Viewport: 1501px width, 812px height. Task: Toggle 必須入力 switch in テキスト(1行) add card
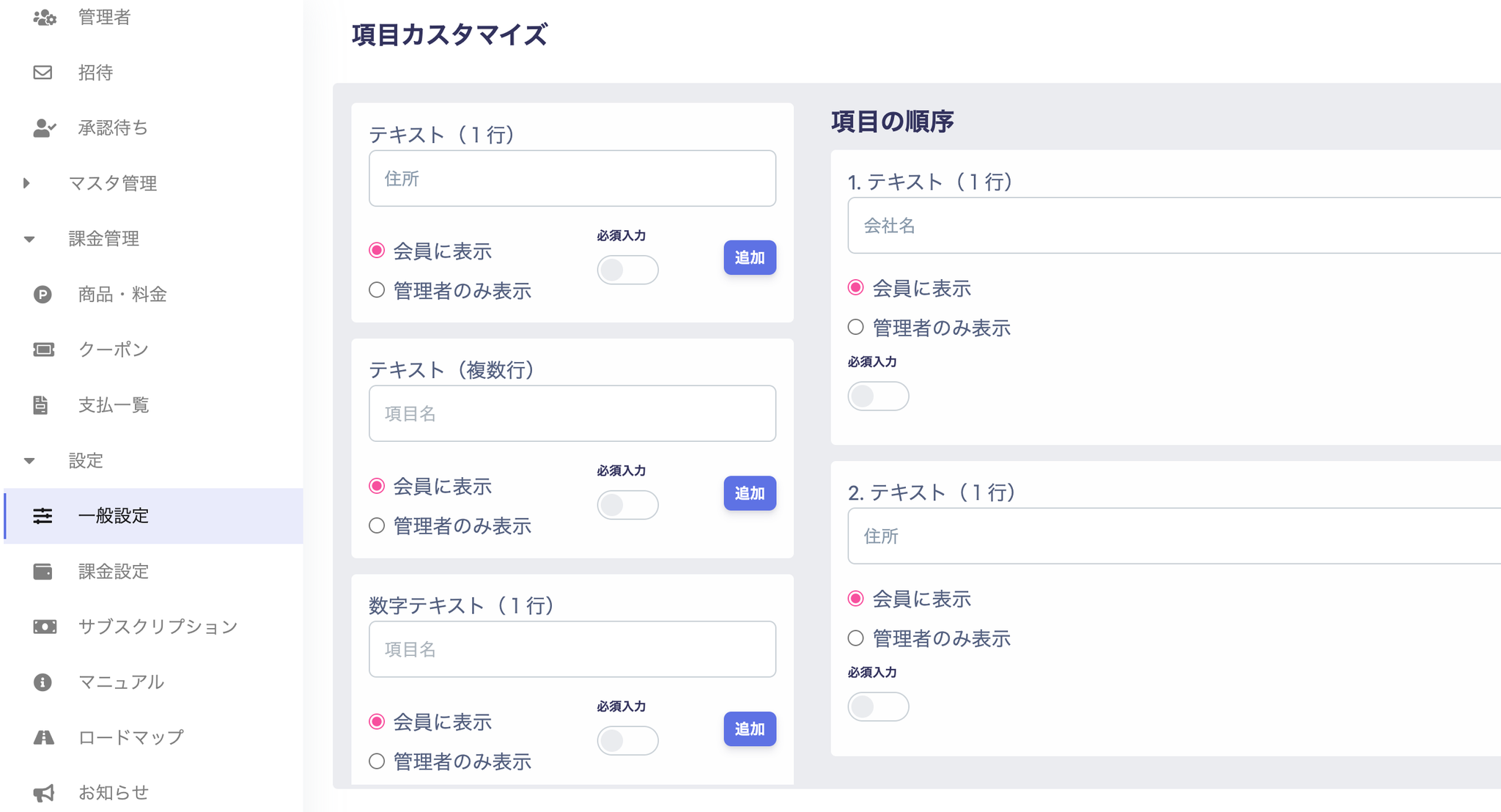coord(627,270)
